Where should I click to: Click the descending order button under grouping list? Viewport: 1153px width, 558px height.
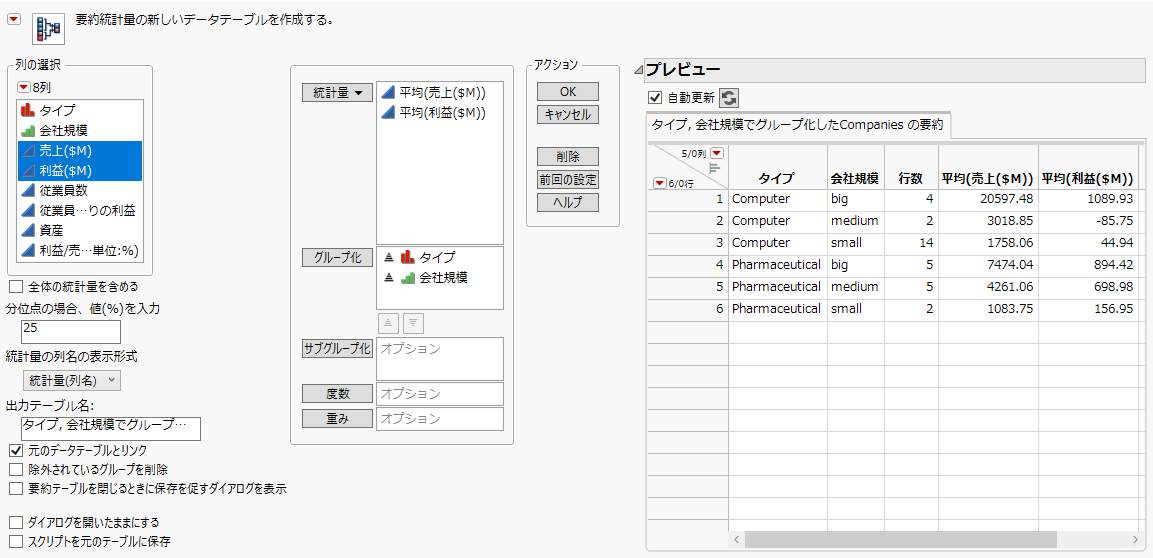pyautogui.click(x=413, y=323)
